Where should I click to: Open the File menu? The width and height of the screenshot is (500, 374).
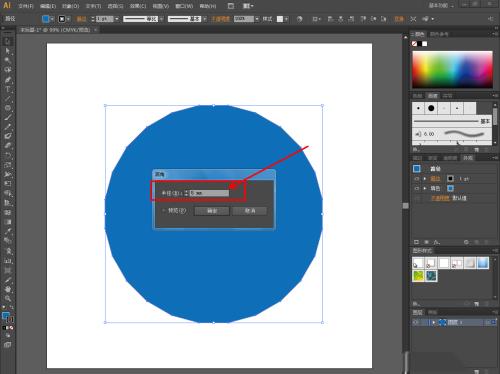[26, 6]
